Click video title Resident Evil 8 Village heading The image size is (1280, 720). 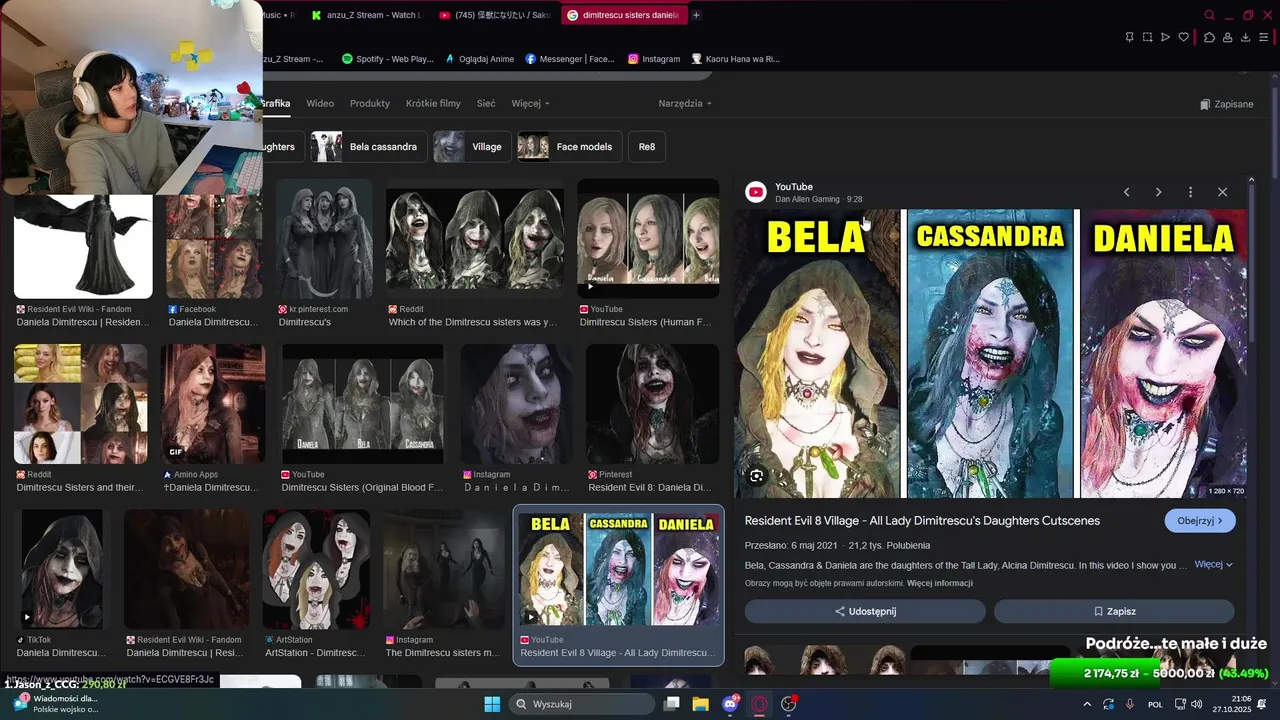[x=922, y=520]
